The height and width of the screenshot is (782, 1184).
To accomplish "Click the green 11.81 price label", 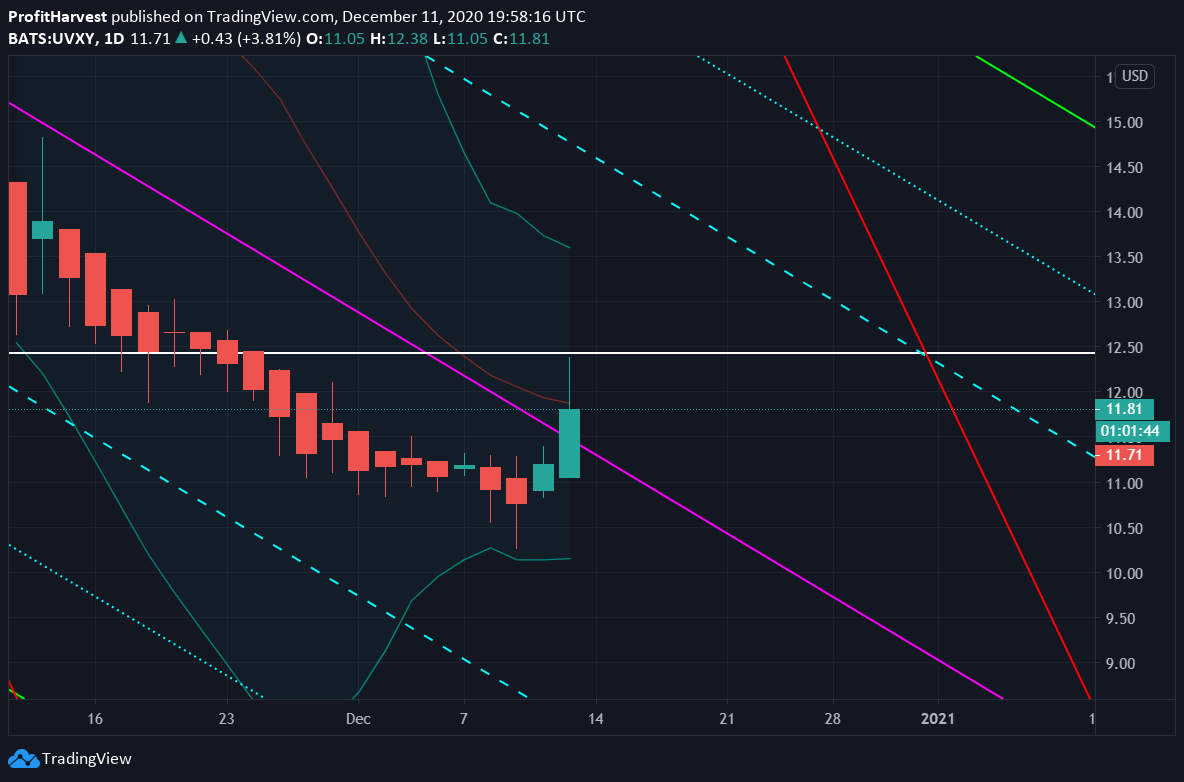I will [1124, 409].
